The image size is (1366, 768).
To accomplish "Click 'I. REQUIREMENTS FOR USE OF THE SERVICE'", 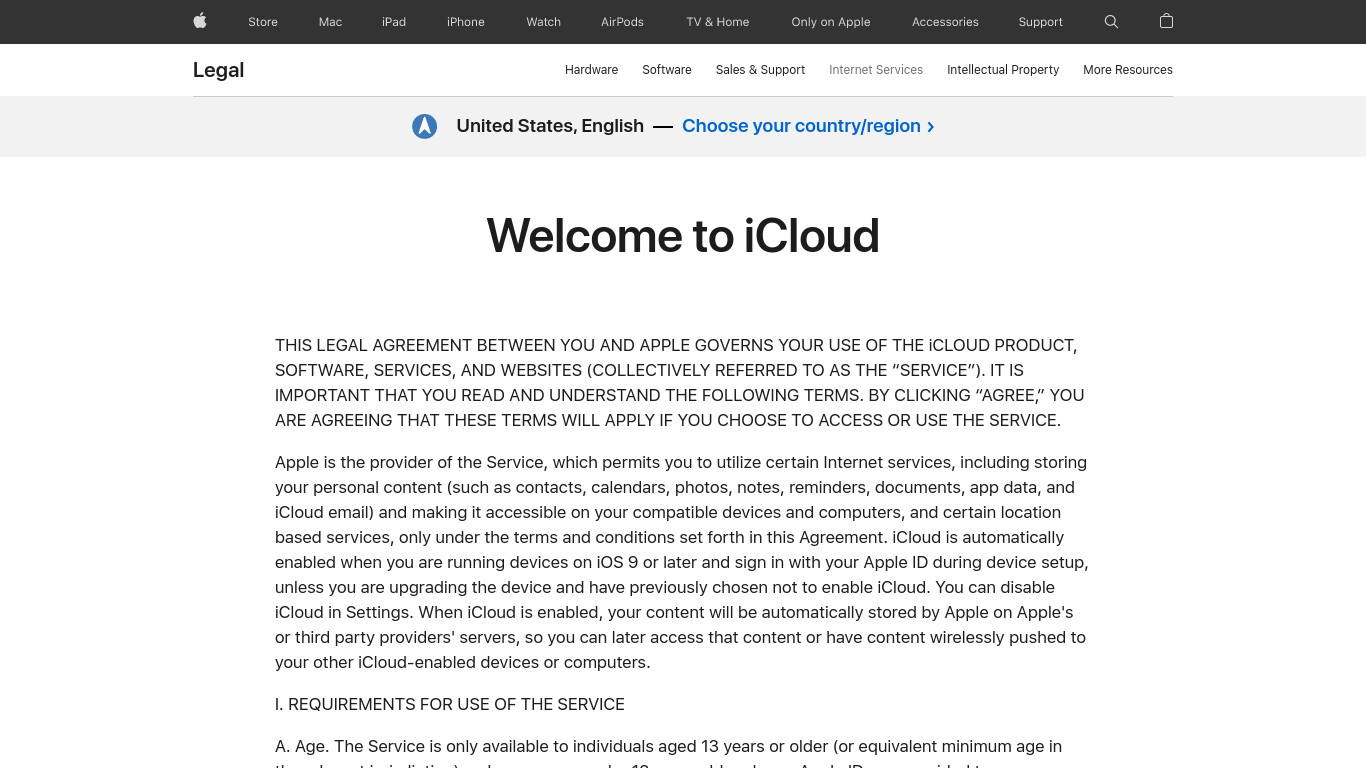I will (x=450, y=704).
